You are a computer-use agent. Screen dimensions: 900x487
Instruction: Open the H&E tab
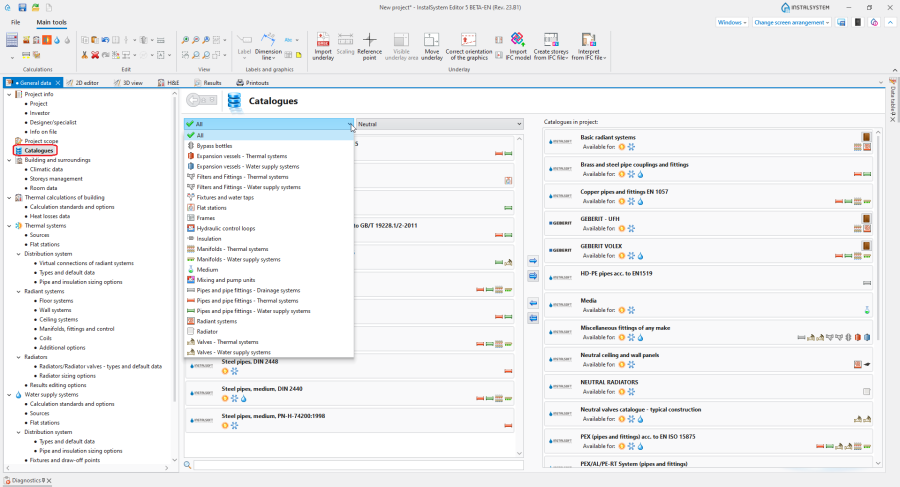click(x=169, y=83)
